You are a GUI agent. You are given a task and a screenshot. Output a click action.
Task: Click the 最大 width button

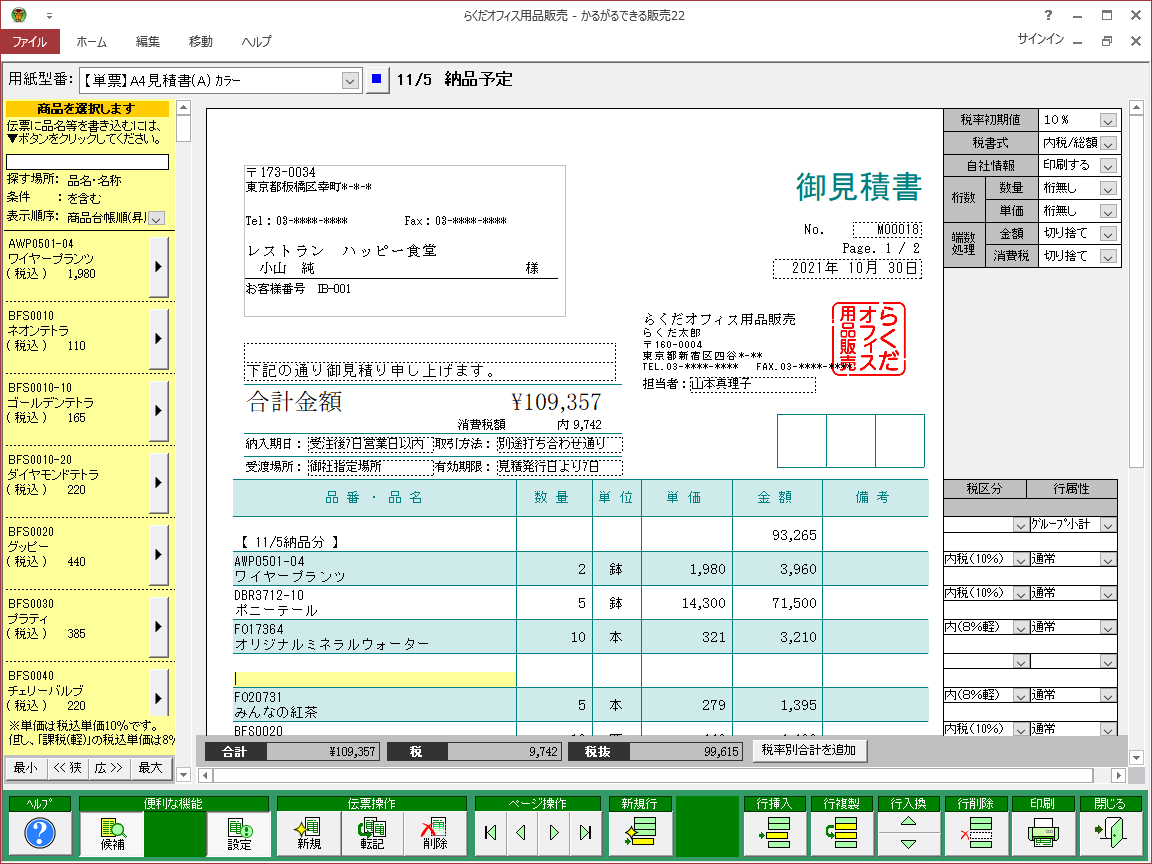pos(151,768)
